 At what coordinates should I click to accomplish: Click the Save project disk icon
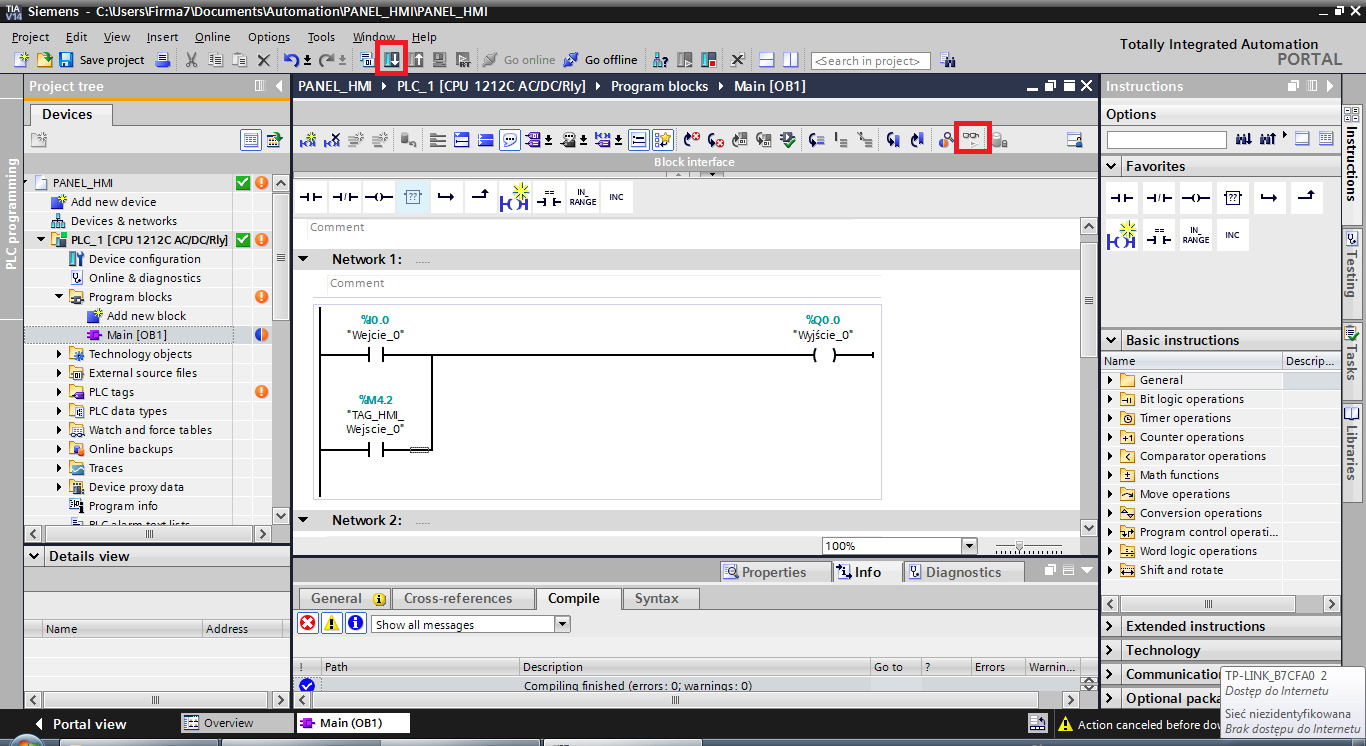click(x=66, y=60)
